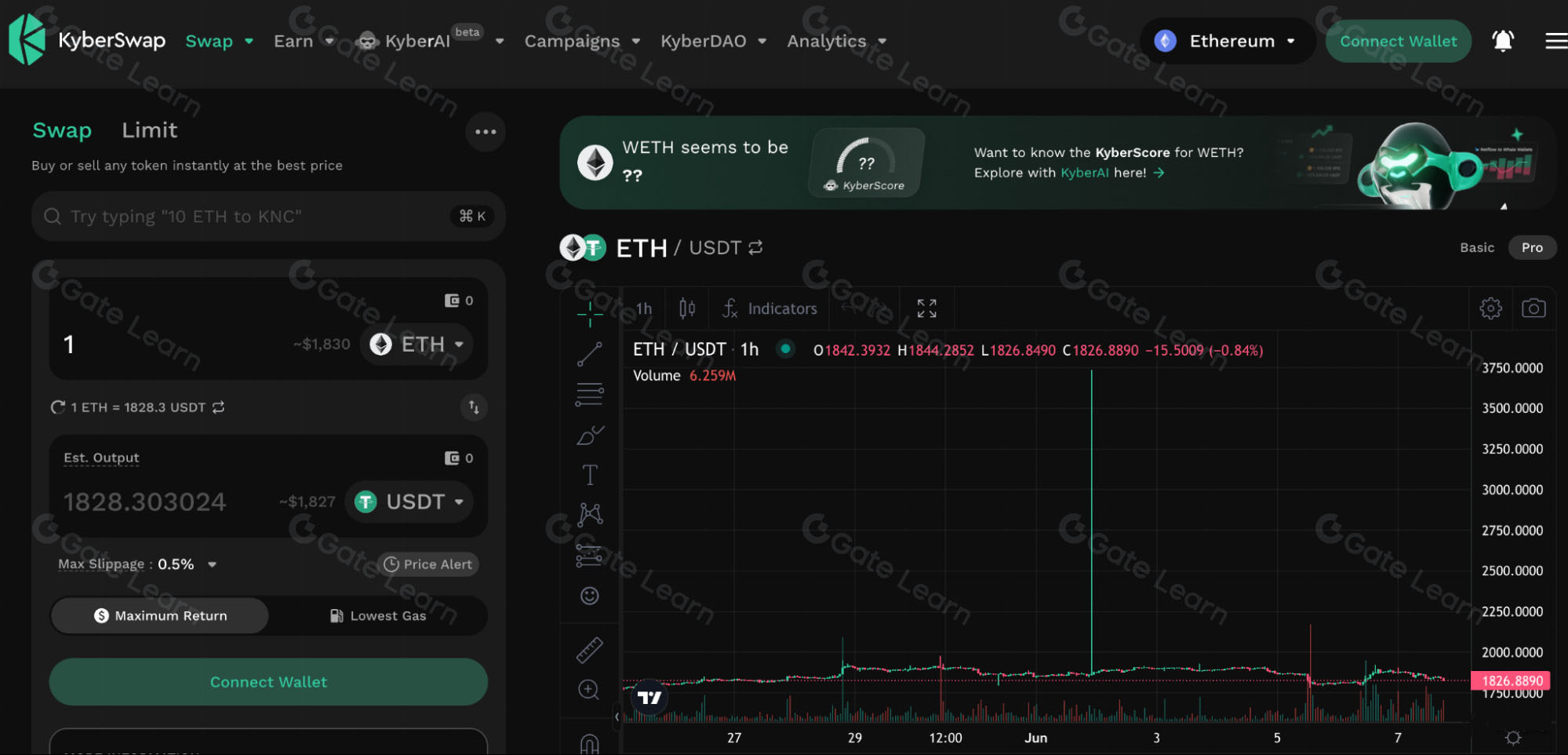Open the emoji icons tool
The height and width of the screenshot is (755, 1568).
590,596
